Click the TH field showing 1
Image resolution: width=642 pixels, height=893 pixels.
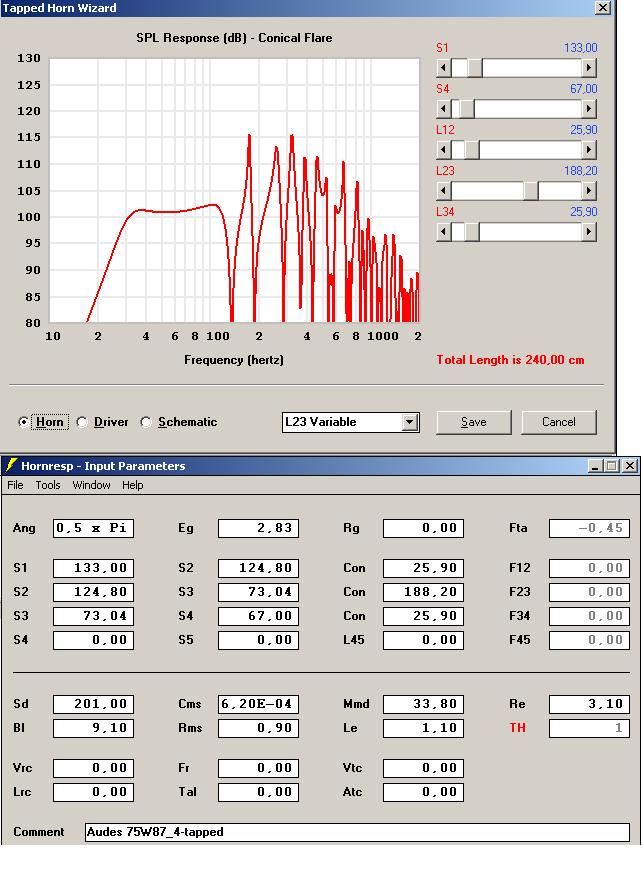pyautogui.click(x=589, y=728)
